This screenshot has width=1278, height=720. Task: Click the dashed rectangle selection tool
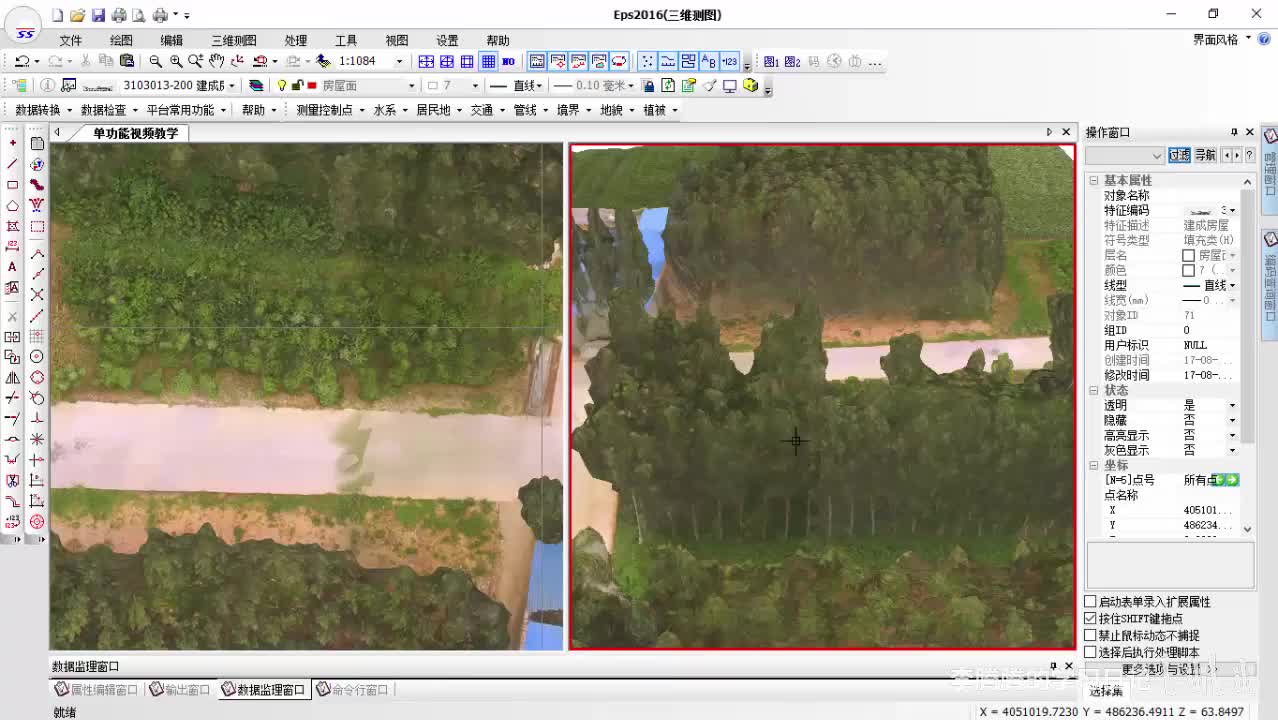[x=37, y=227]
